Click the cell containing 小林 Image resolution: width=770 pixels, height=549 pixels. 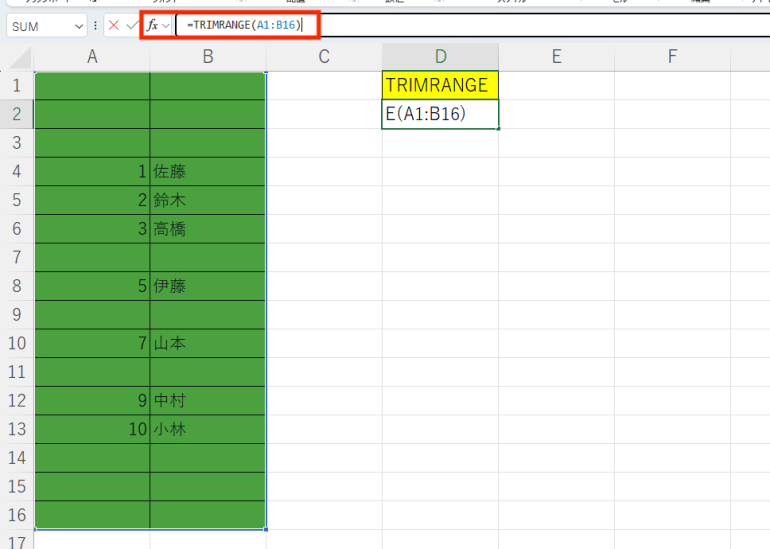[208, 430]
